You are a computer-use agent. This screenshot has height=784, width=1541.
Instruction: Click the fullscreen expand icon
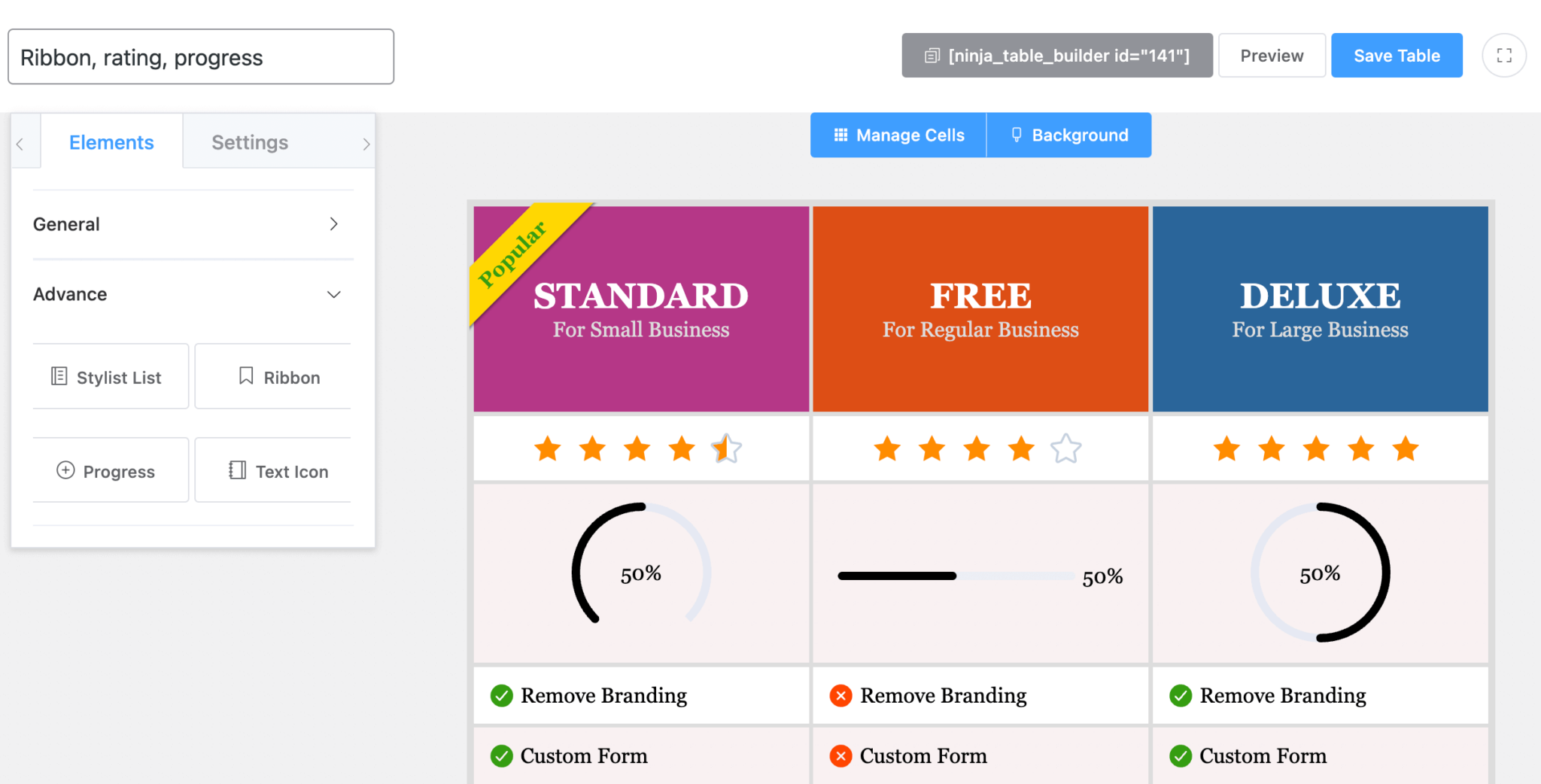[1503, 56]
